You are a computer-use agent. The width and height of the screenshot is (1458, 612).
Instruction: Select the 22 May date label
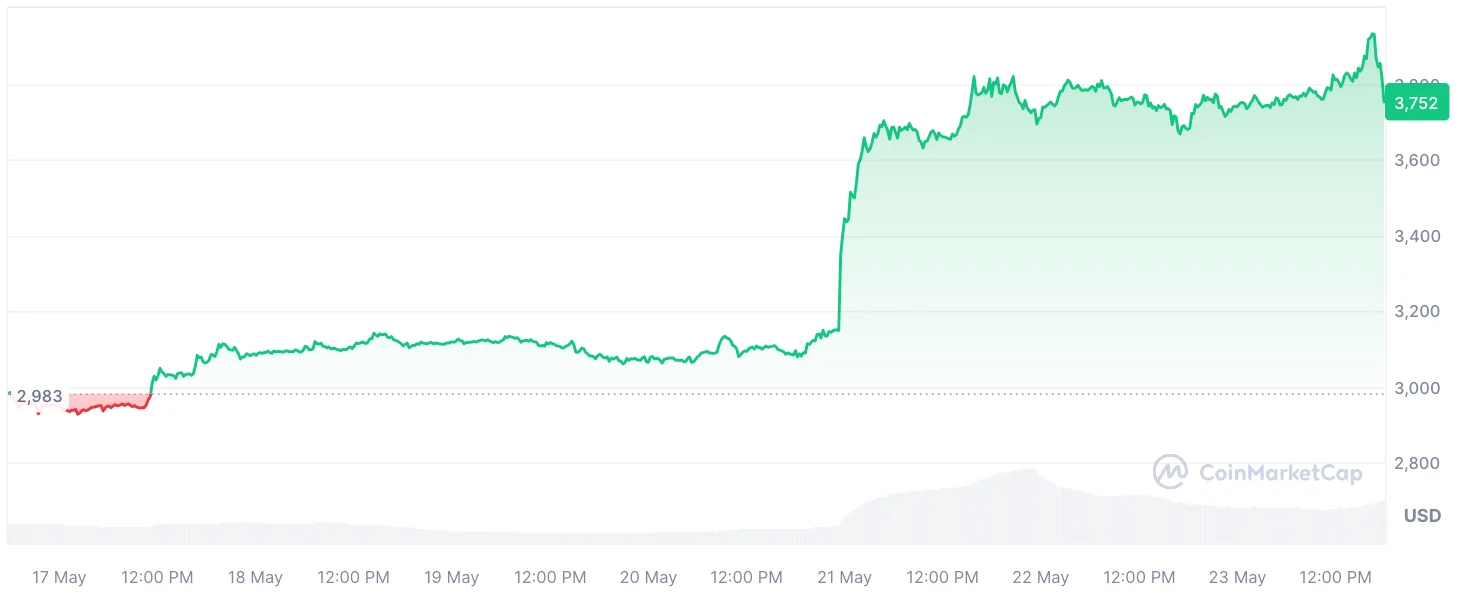click(x=1040, y=578)
